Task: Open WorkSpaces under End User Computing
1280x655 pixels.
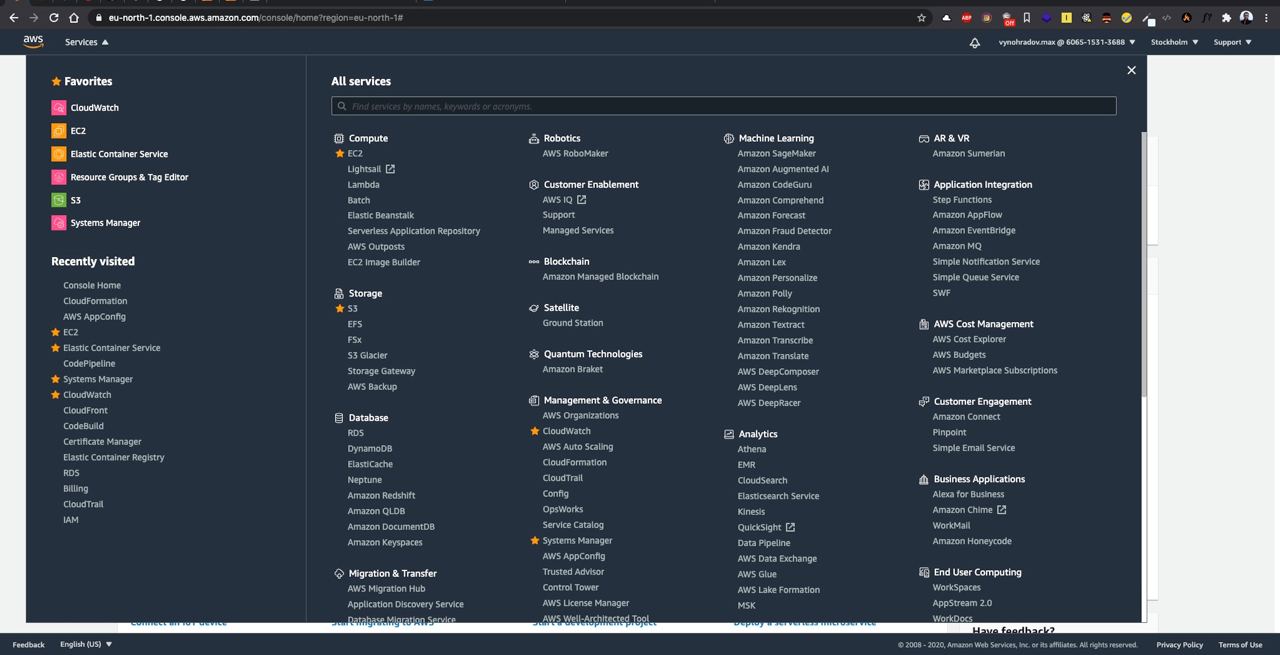Action: tap(956, 588)
